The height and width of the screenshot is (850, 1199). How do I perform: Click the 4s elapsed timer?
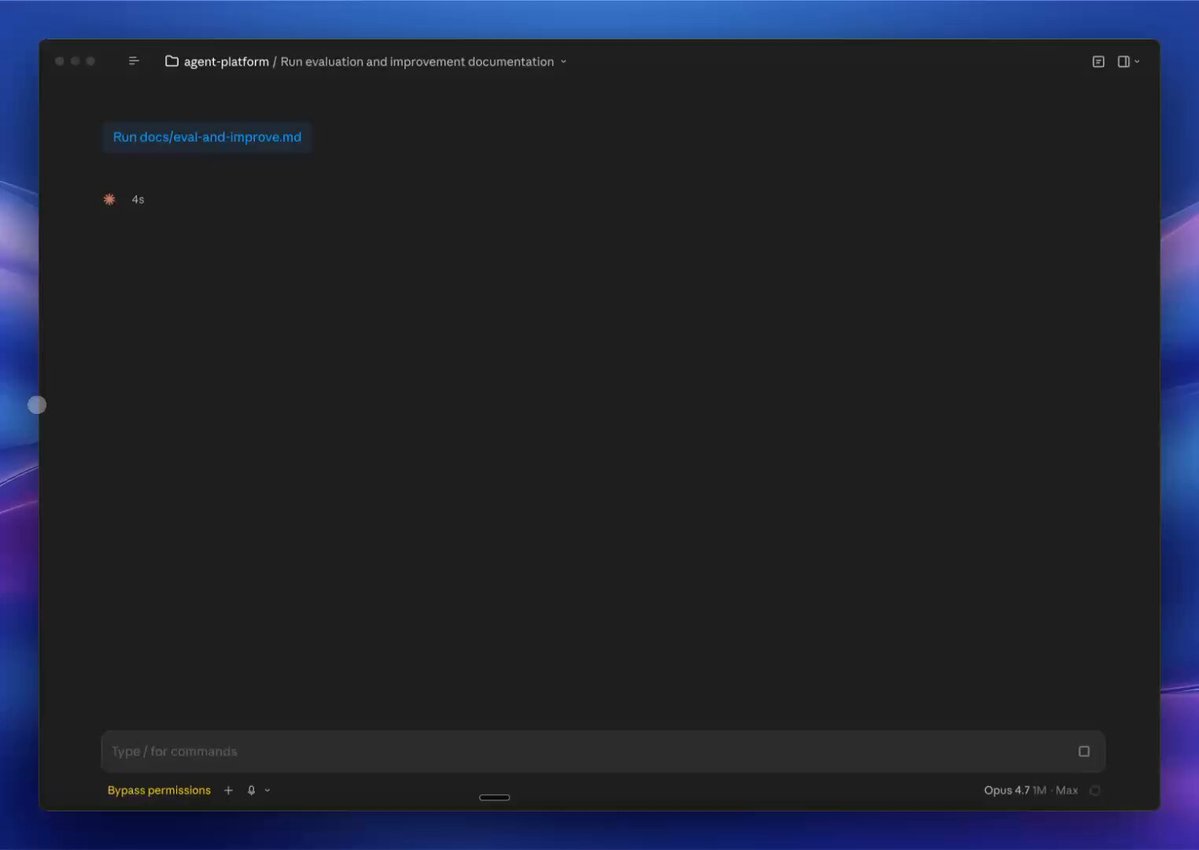[x=138, y=200]
